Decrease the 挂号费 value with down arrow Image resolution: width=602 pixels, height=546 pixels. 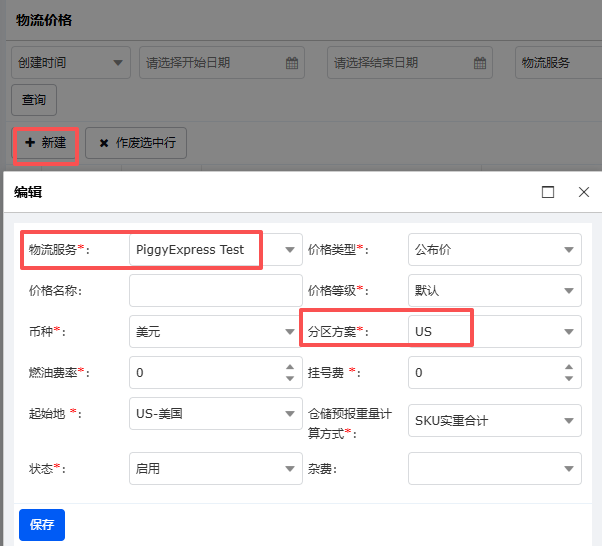point(569,379)
